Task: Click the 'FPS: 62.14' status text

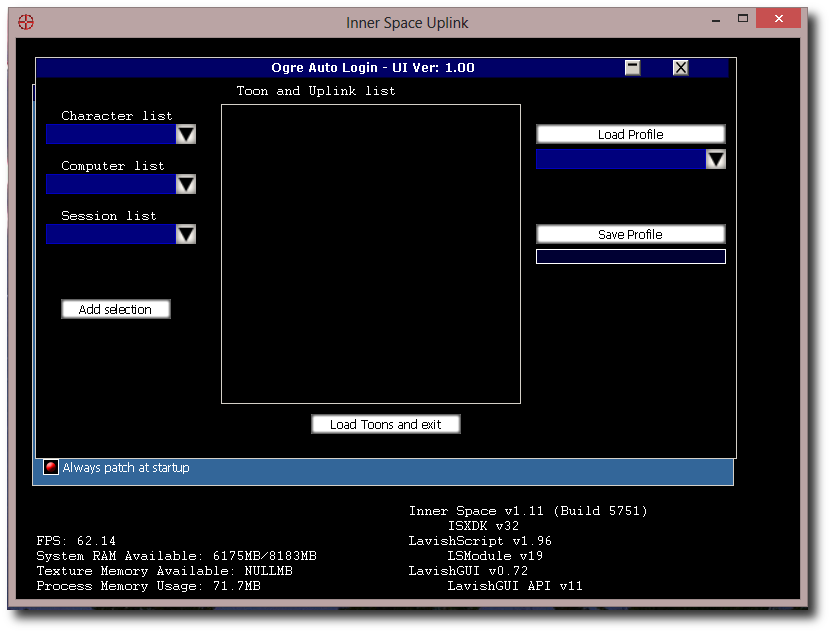Action: point(76,541)
